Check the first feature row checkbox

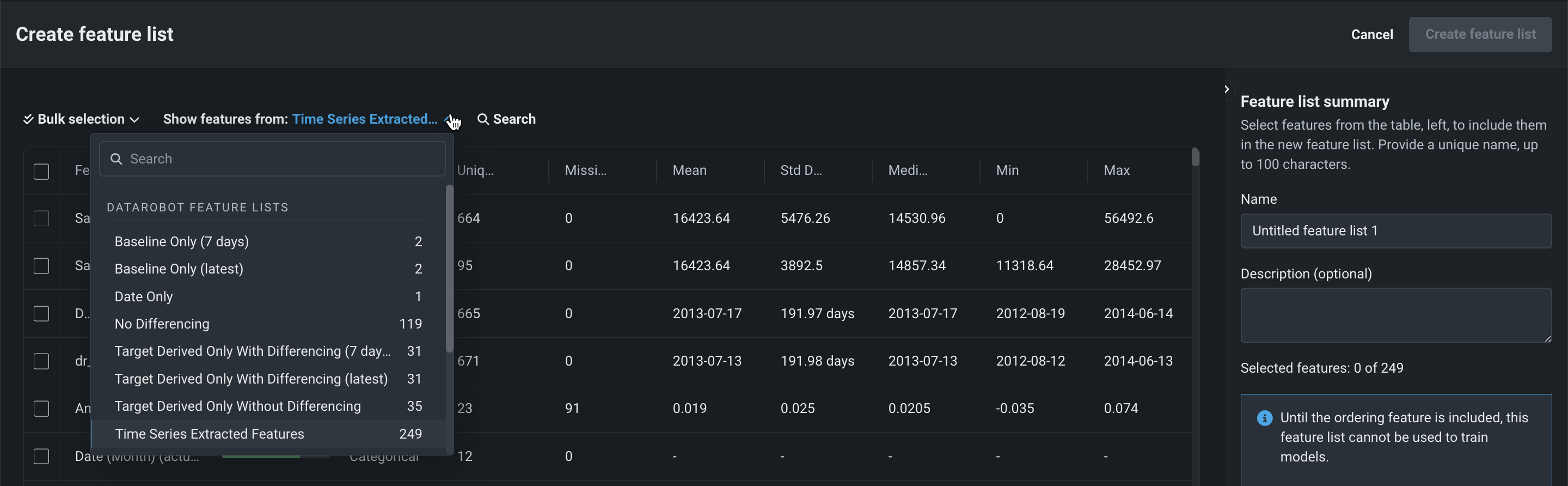coord(41,218)
